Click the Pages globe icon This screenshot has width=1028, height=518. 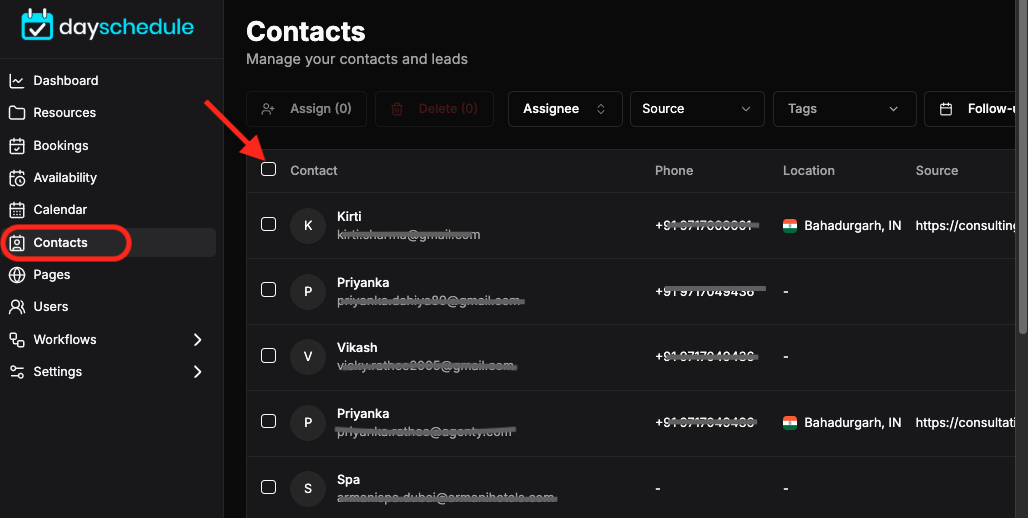pyautogui.click(x=17, y=275)
